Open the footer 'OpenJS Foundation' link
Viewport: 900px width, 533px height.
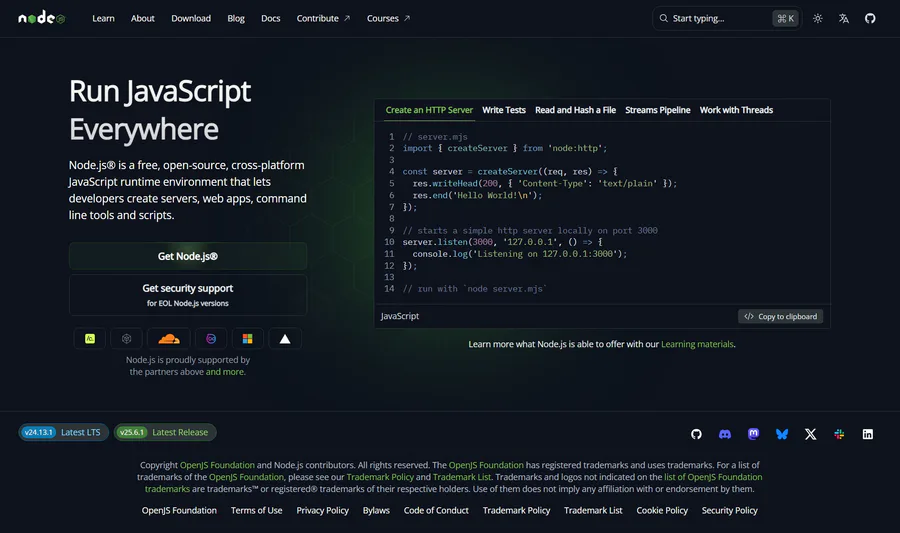(x=179, y=511)
